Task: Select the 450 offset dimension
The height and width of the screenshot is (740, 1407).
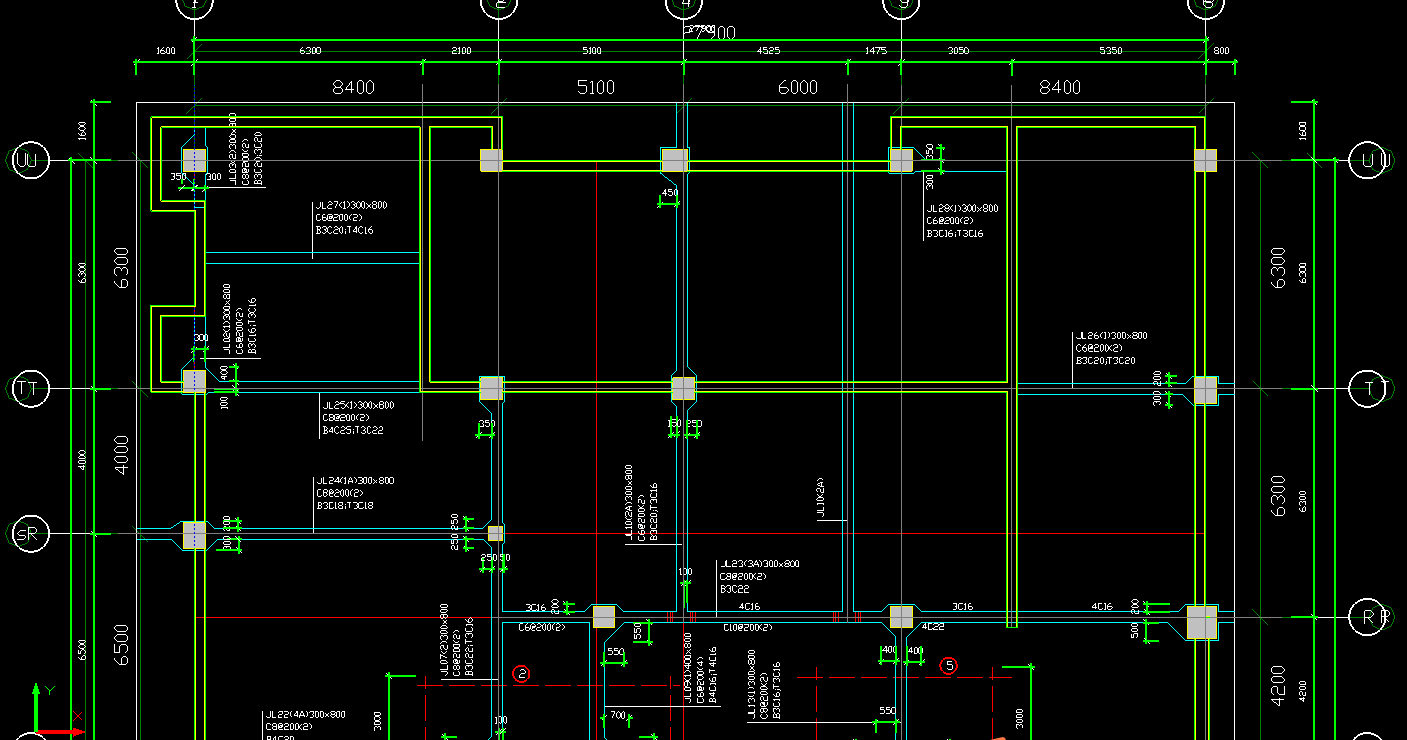Action: [669, 193]
